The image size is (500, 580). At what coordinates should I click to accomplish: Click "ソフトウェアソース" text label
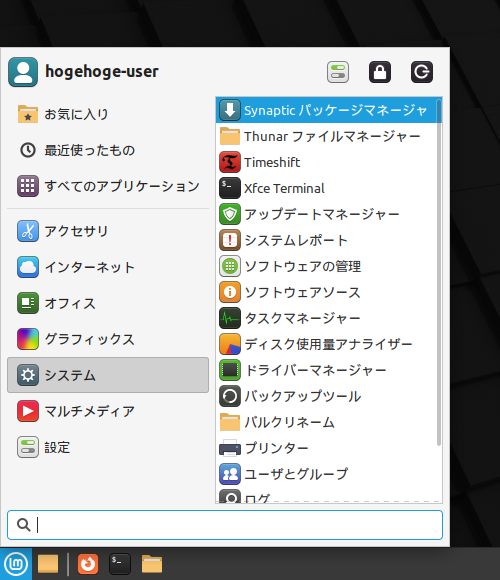(302, 293)
